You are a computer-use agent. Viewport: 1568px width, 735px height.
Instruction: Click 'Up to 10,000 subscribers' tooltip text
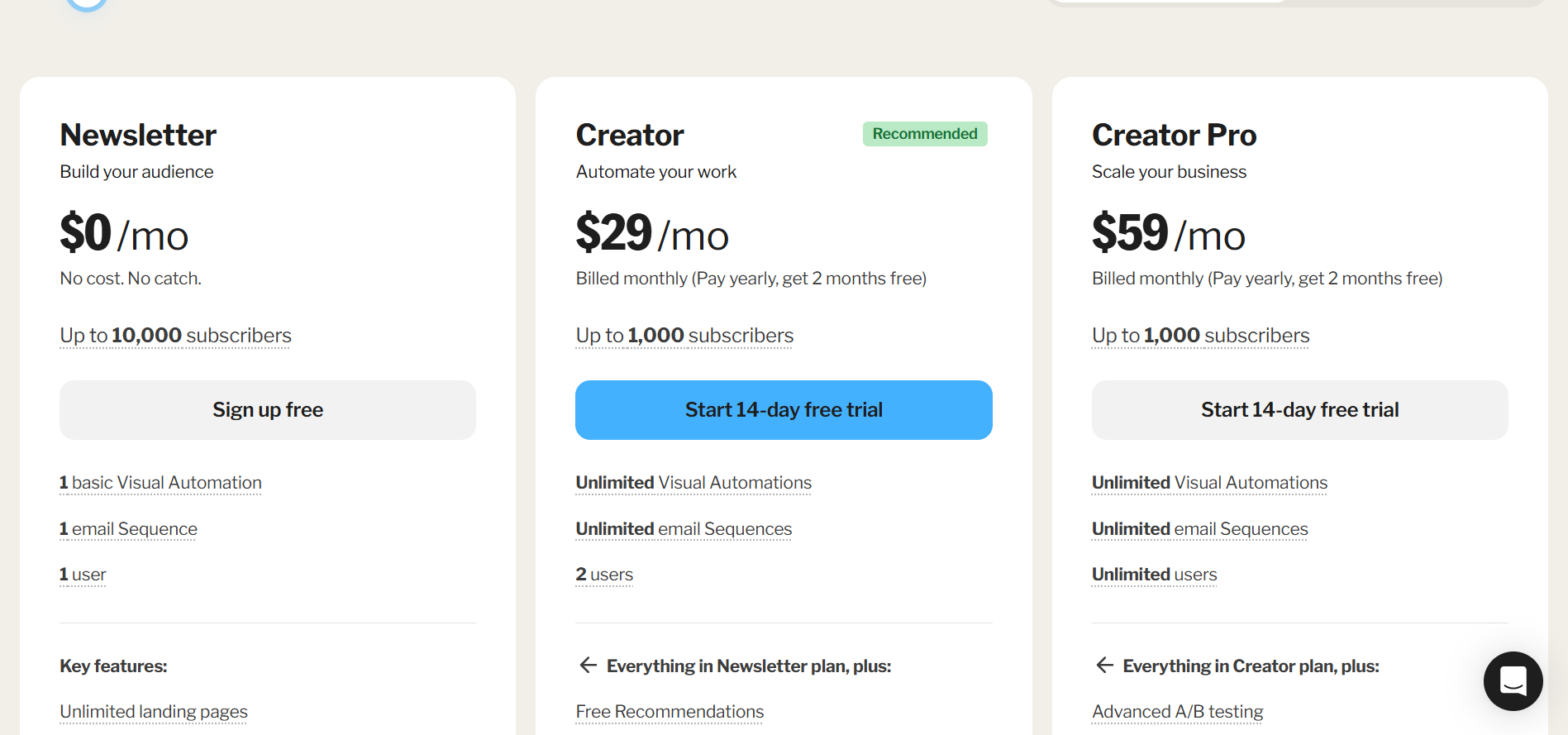pos(175,336)
